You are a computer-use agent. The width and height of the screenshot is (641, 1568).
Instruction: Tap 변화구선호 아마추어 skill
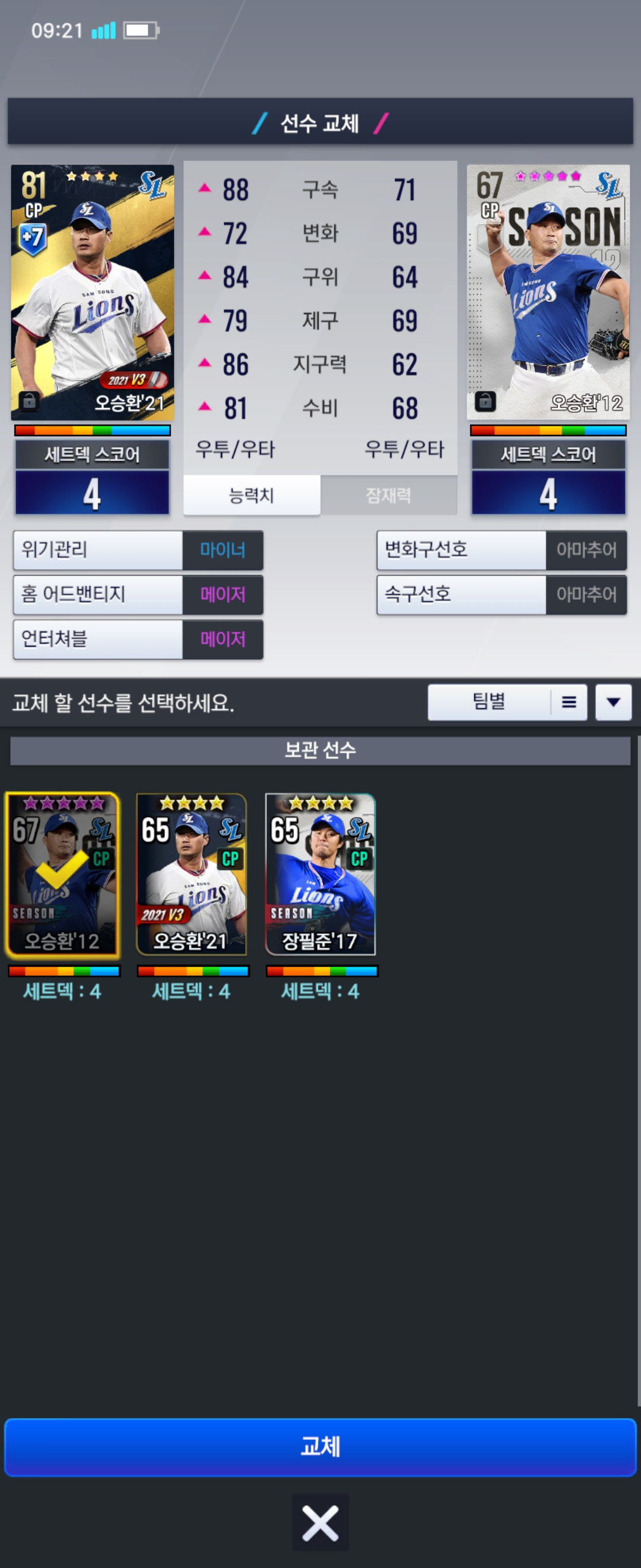click(x=502, y=550)
